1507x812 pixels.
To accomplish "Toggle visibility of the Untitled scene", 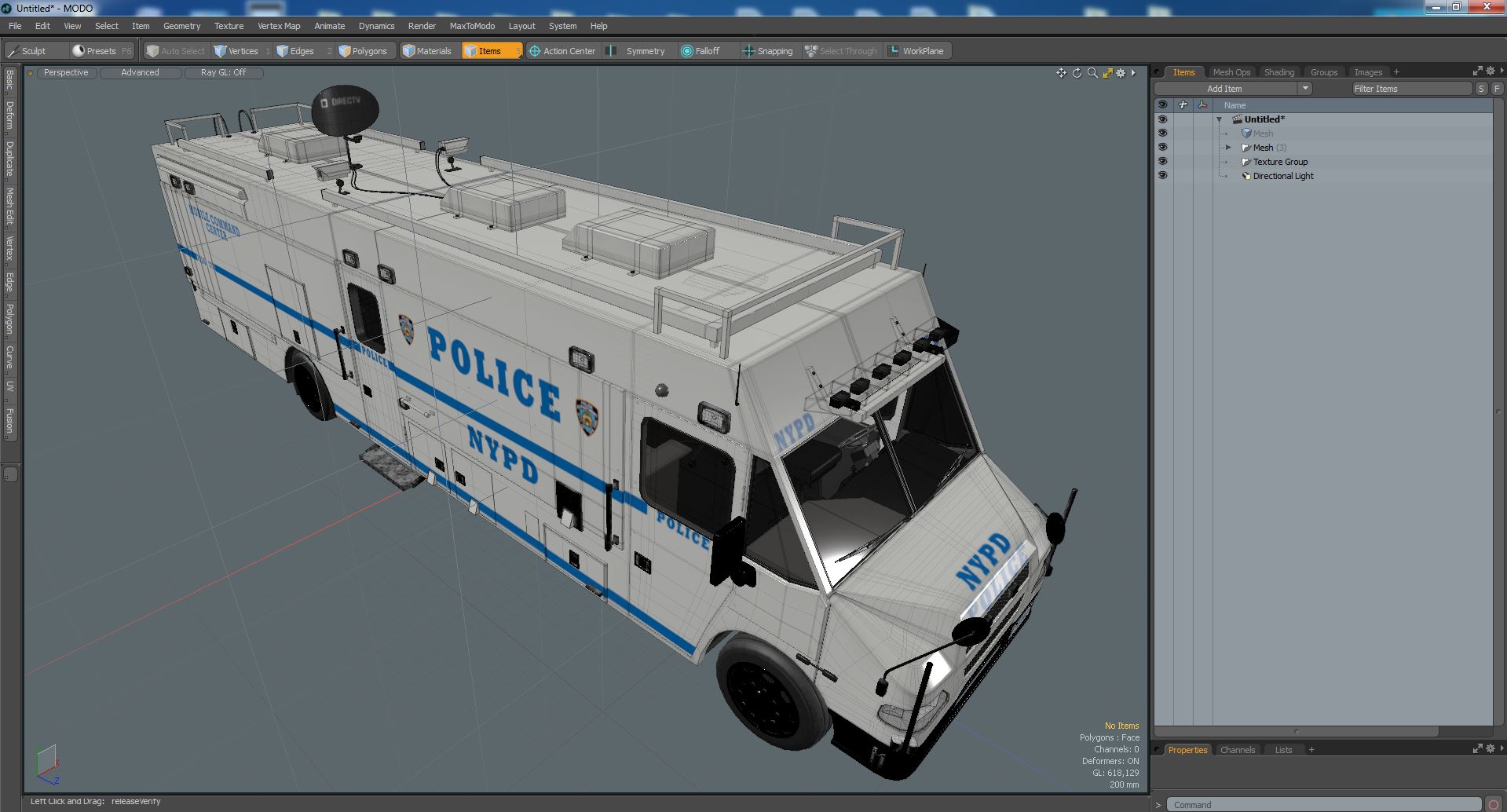I will [x=1162, y=119].
